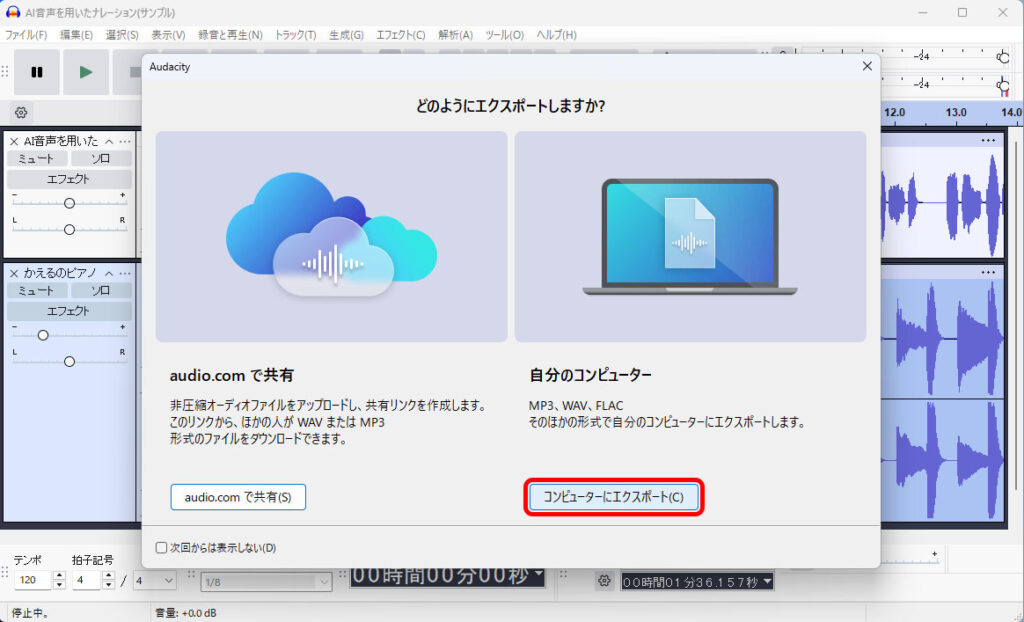Close the export dialog with its X

pyautogui.click(x=867, y=66)
